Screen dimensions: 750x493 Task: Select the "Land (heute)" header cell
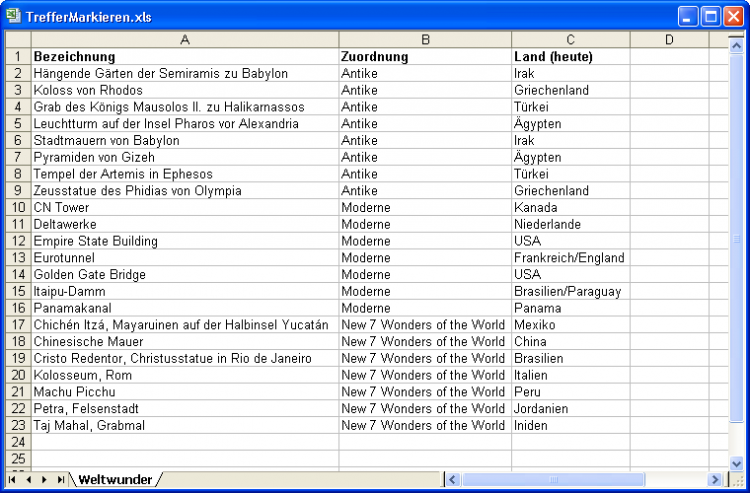point(570,57)
